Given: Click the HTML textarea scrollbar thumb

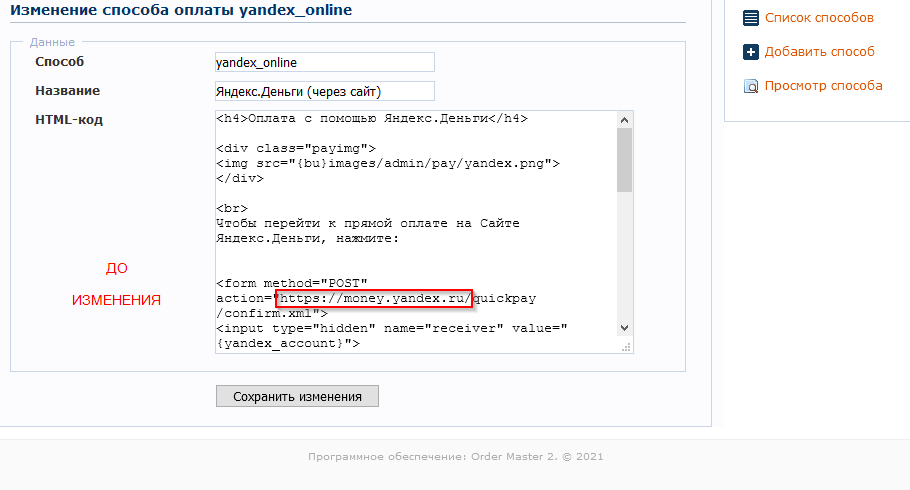Looking at the screenshot, I should click(x=624, y=160).
